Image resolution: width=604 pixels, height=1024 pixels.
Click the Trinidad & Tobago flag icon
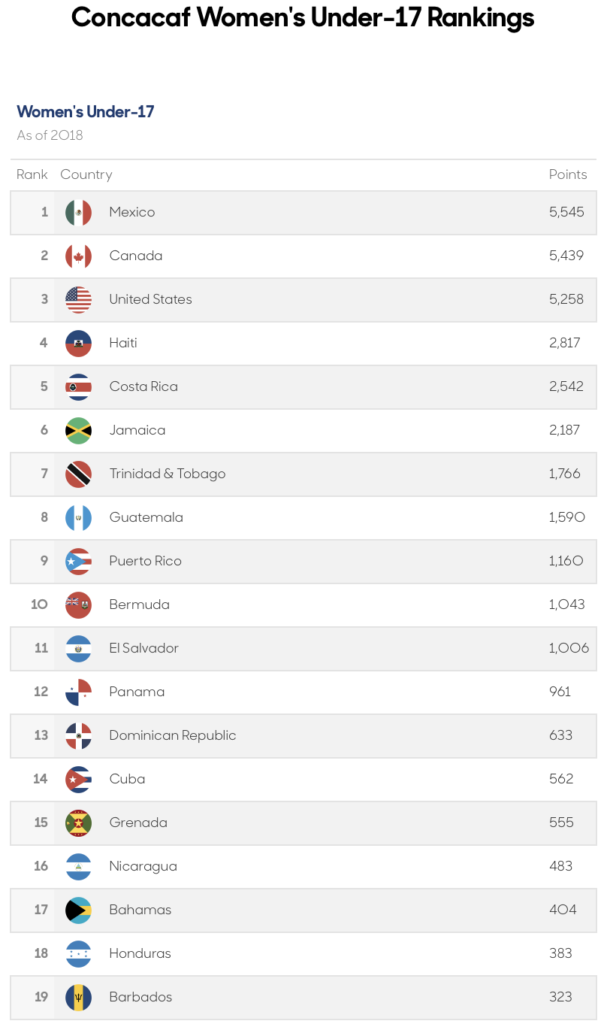[78, 475]
